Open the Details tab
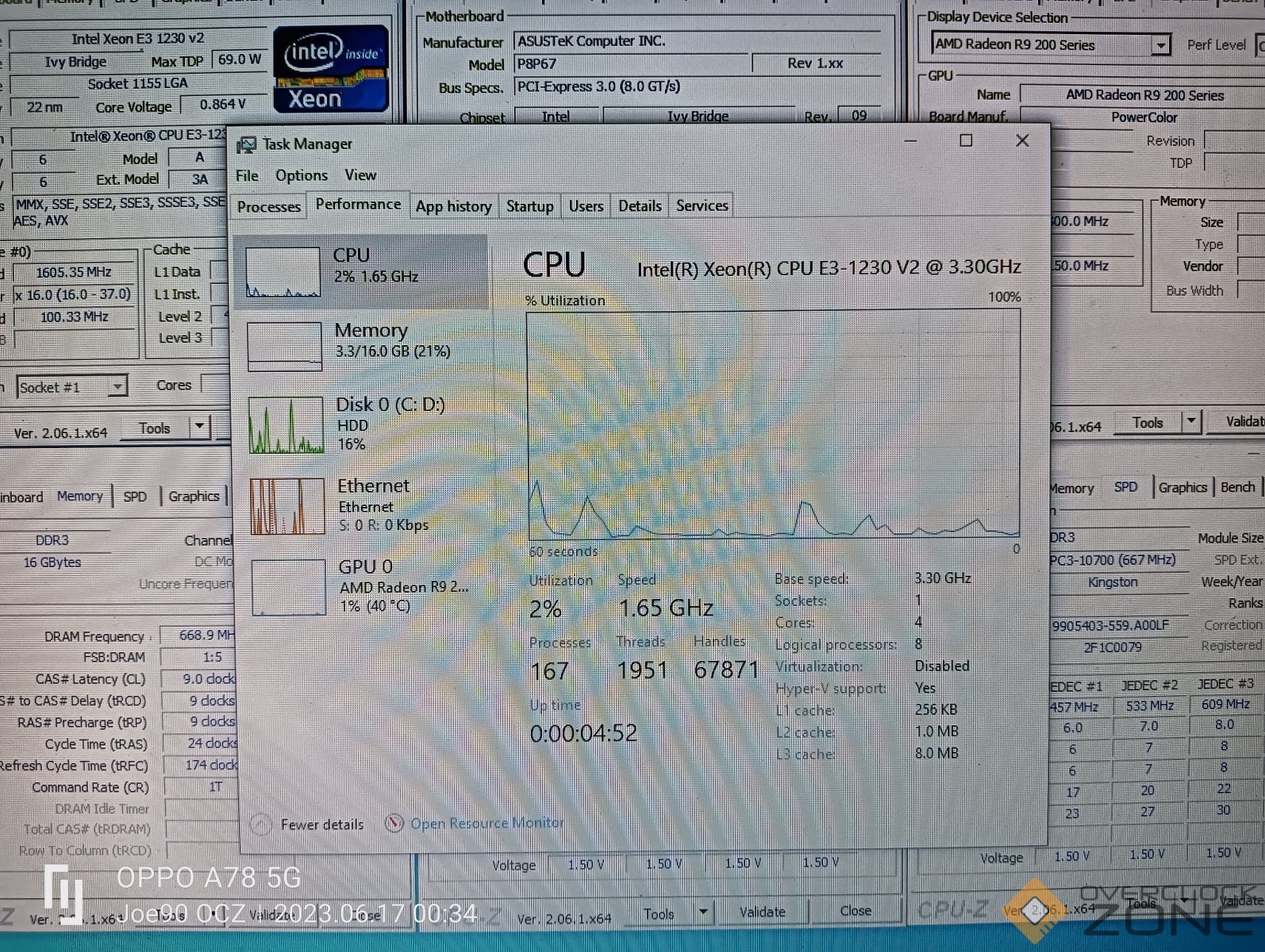 pyautogui.click(x=640, y=206)
